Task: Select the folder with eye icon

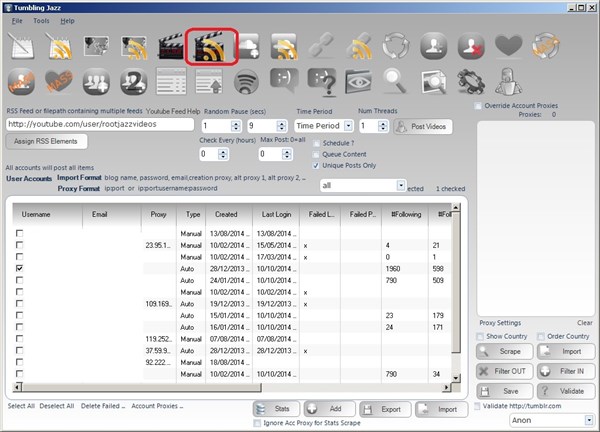Action: coord(358,82)
